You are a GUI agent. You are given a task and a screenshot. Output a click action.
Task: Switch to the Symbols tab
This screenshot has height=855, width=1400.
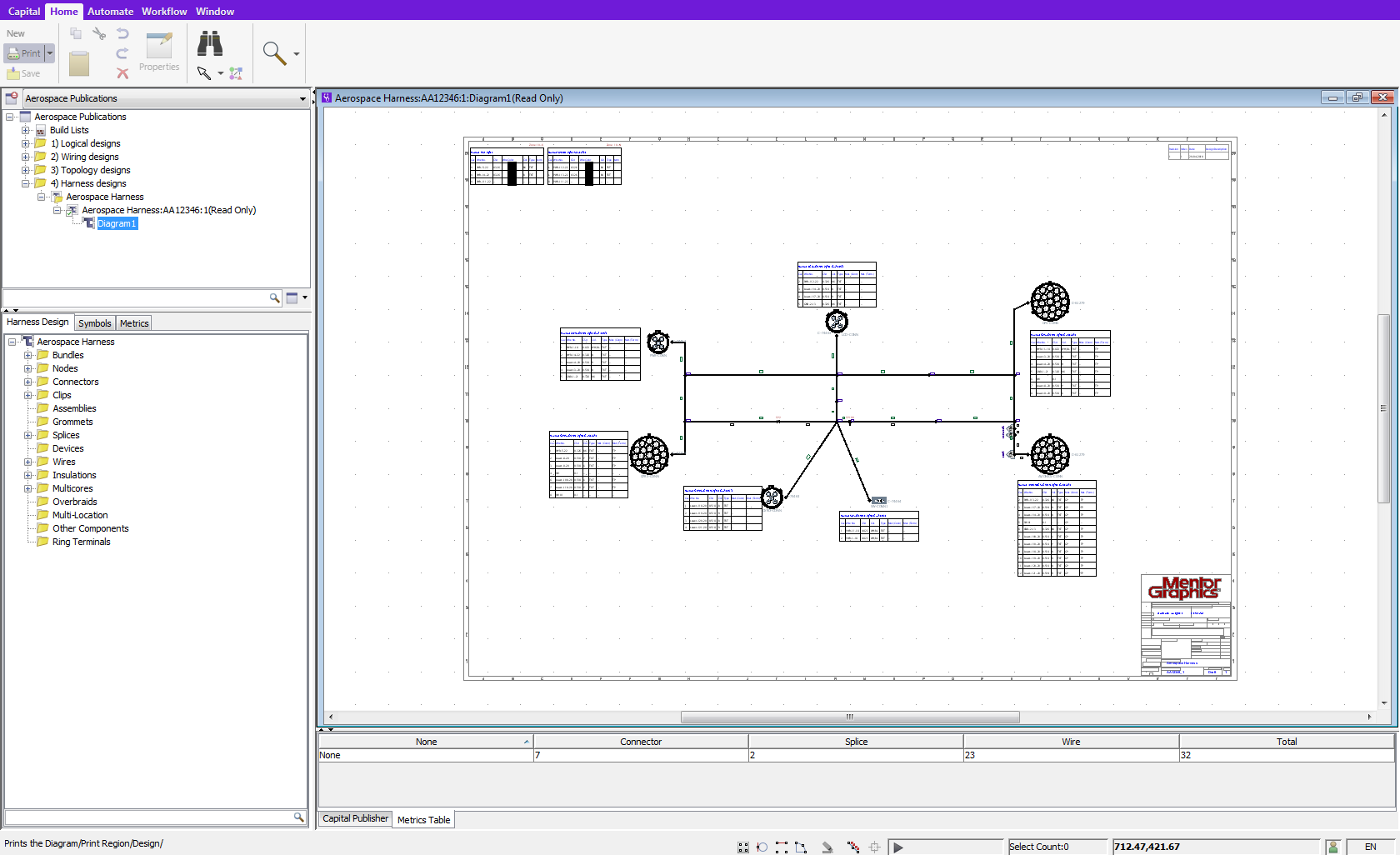point(94,323)
